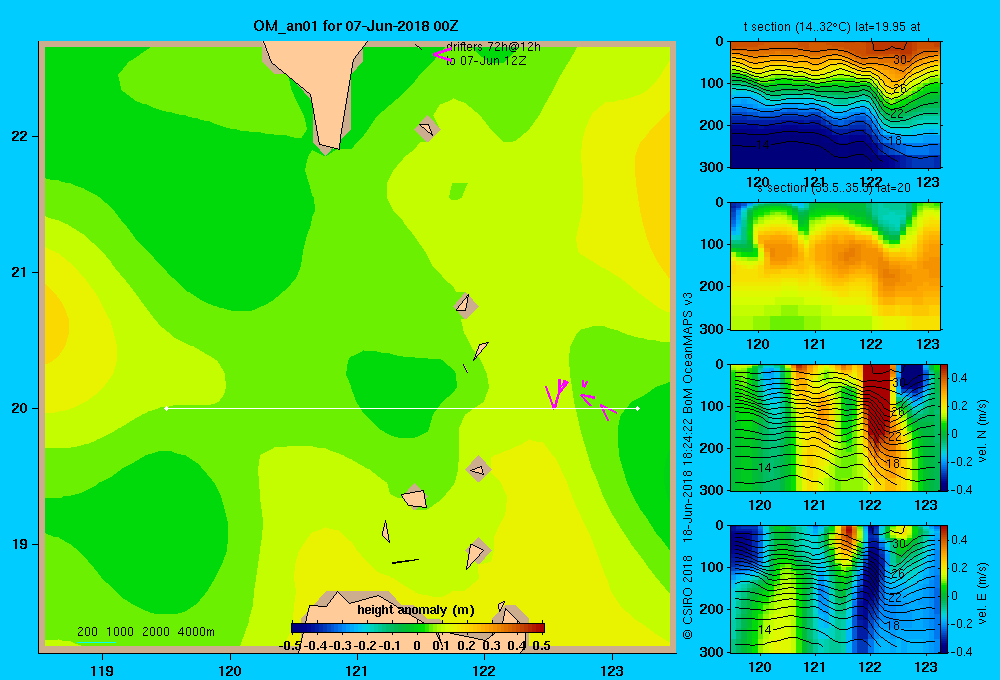Pick the height anomaly color scale bar
Image resolution: width=1000 pixels, height=680 pixels.
point(418,628)
